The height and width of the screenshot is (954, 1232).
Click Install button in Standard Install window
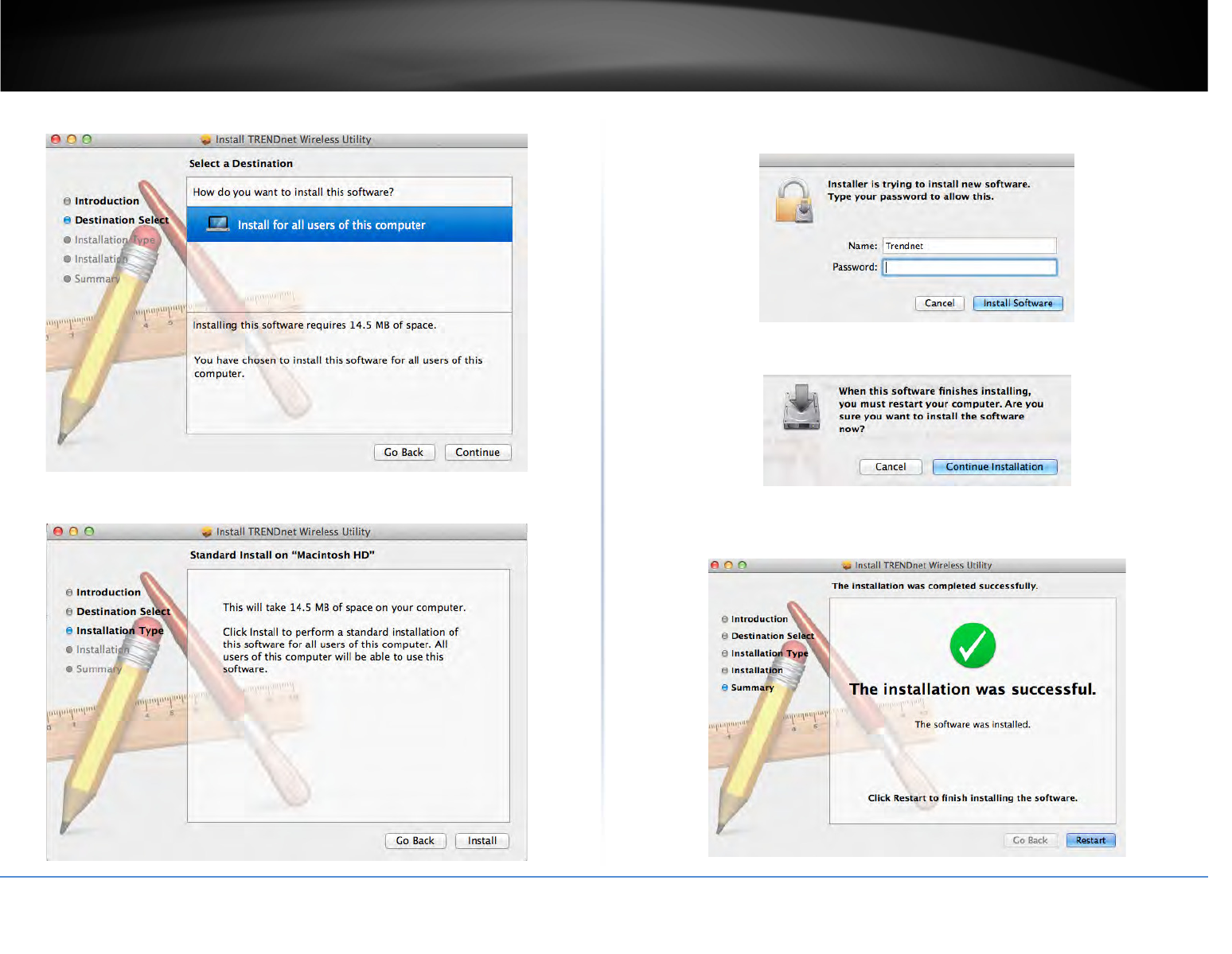[482, 840]
